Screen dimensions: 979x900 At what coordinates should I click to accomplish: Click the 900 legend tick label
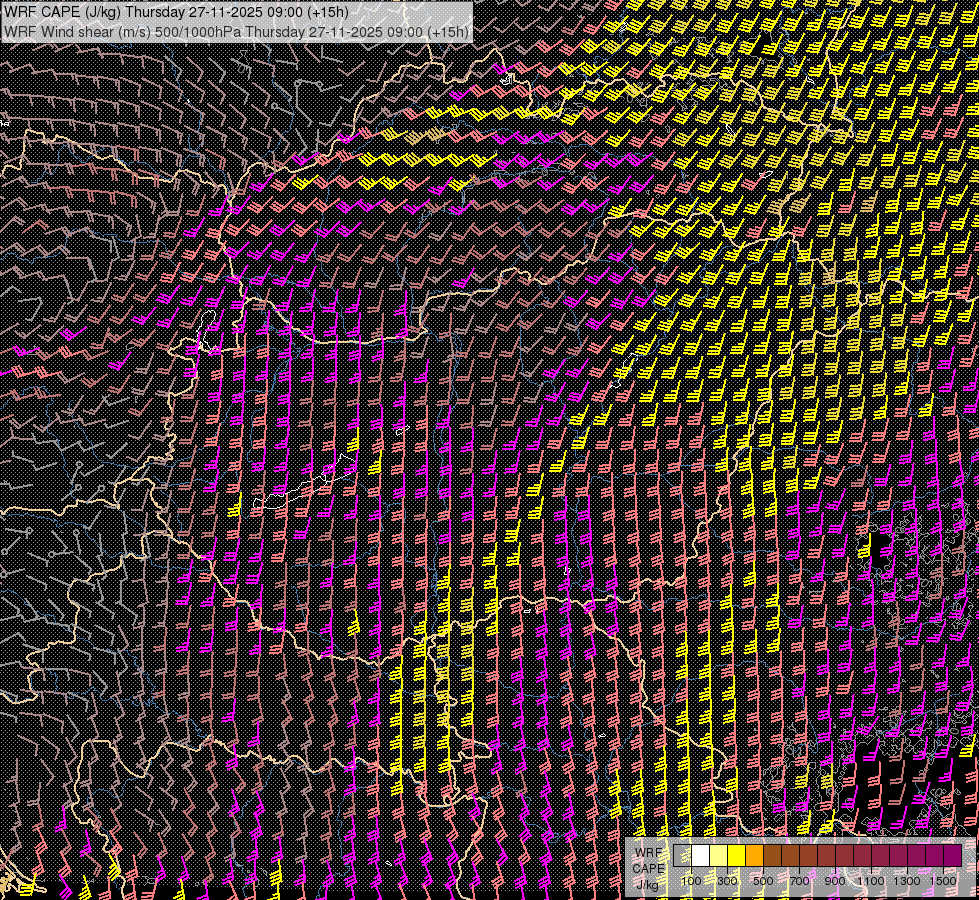click(835, 881)
